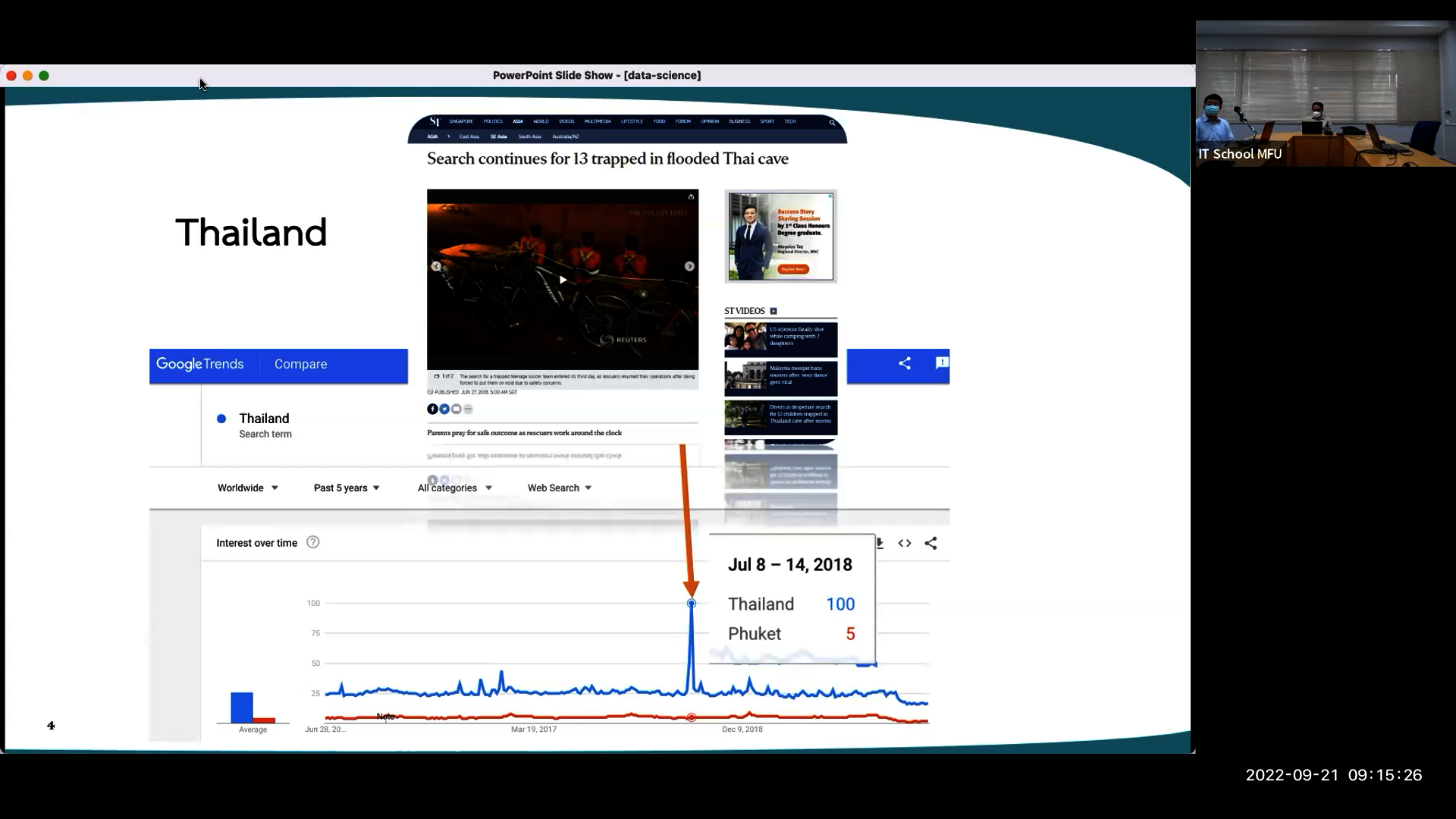Open the Asia section in news nav
This screenshot has width=1456, height=819.
518,121
